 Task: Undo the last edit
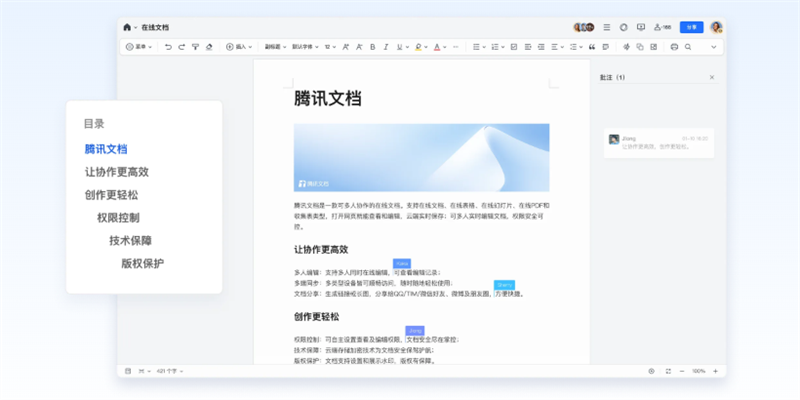(168, 47)
